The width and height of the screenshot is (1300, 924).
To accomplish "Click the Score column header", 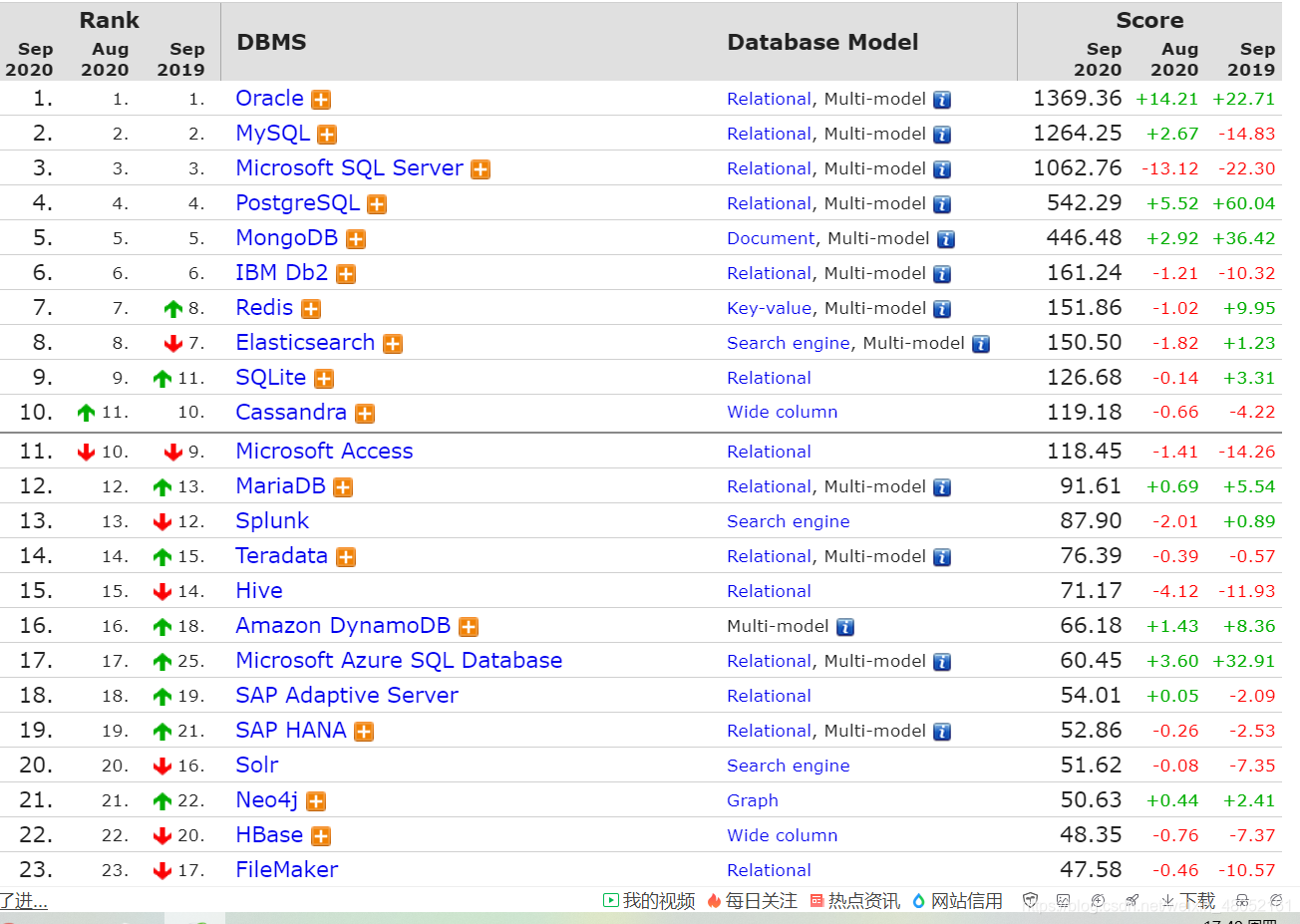I will click(x=1149, y=20).
